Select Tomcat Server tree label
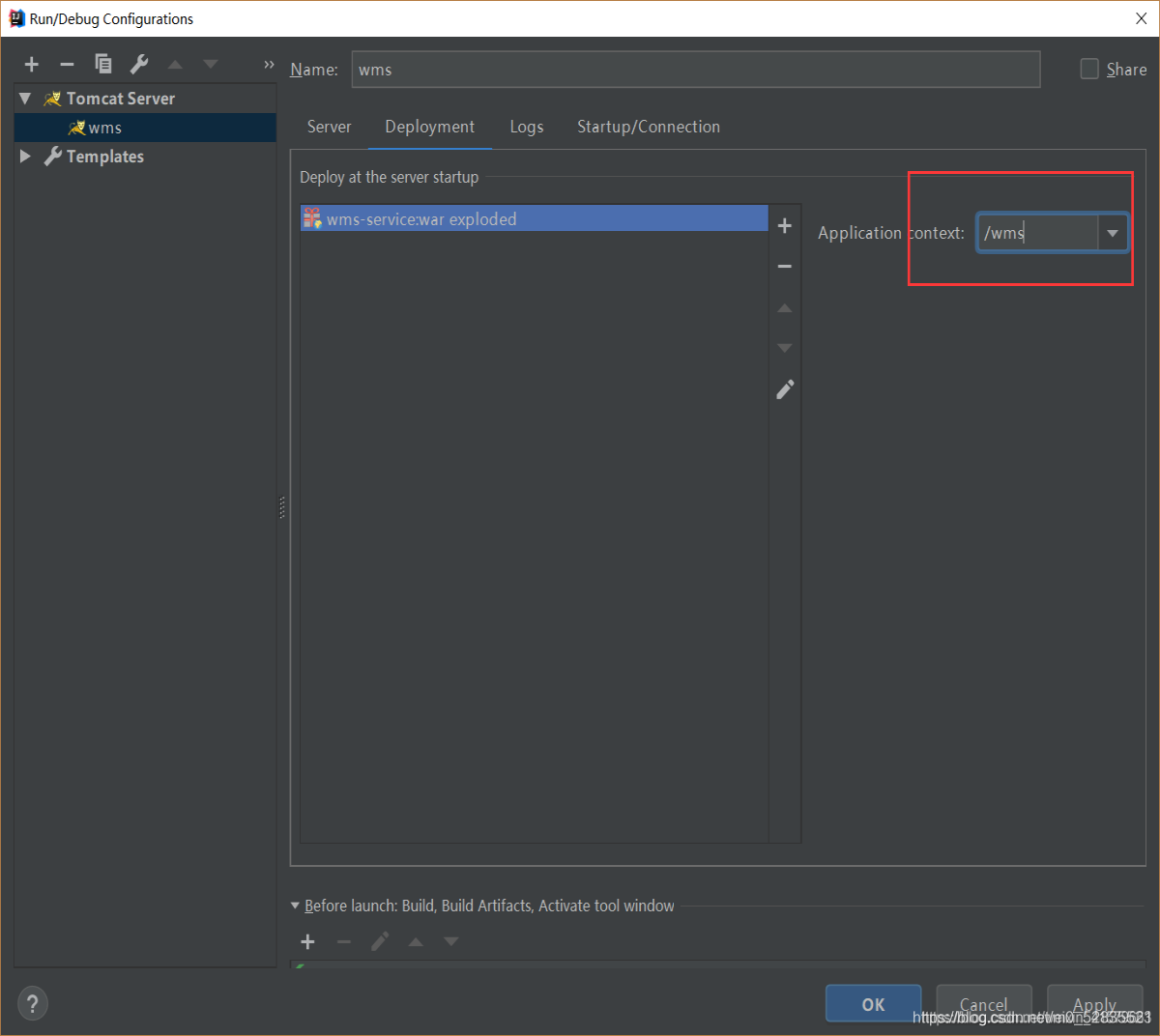 (121, 99)
